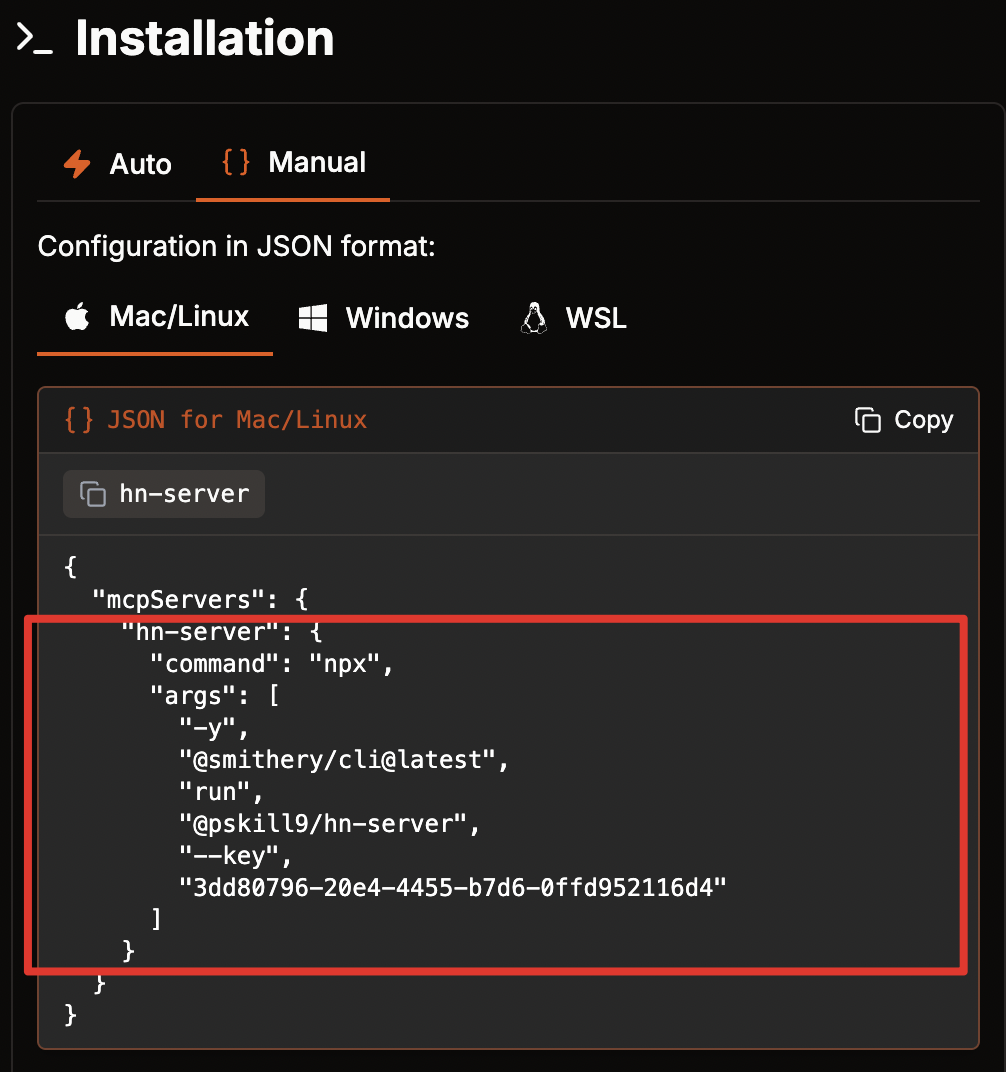Click the key string starting with 3dd80796
The width and height of the screenshot is (1006, 1072).
pyautogui.click(x=452, y=886)
